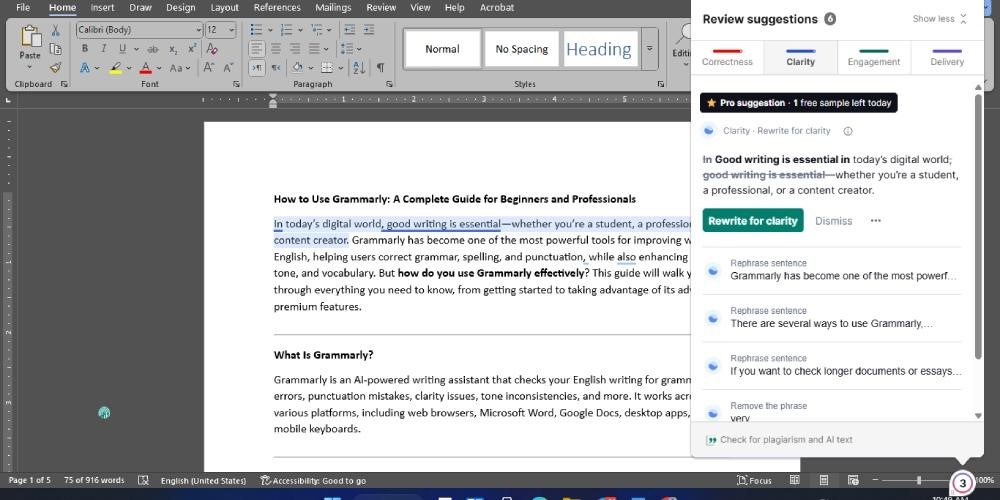The height and width of the screenshot is (500, 1000).
Task: Click the proofing check icon in status bar
Action: pyautogui.click(x=143, y=480)
